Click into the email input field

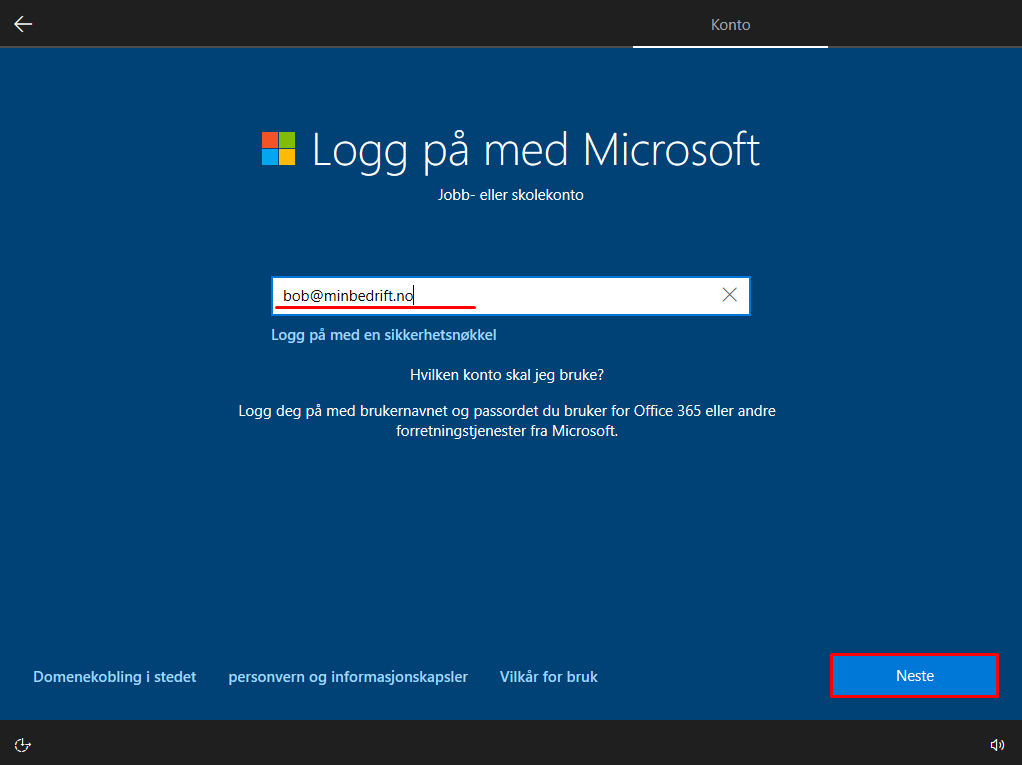(x=510, y=296)
